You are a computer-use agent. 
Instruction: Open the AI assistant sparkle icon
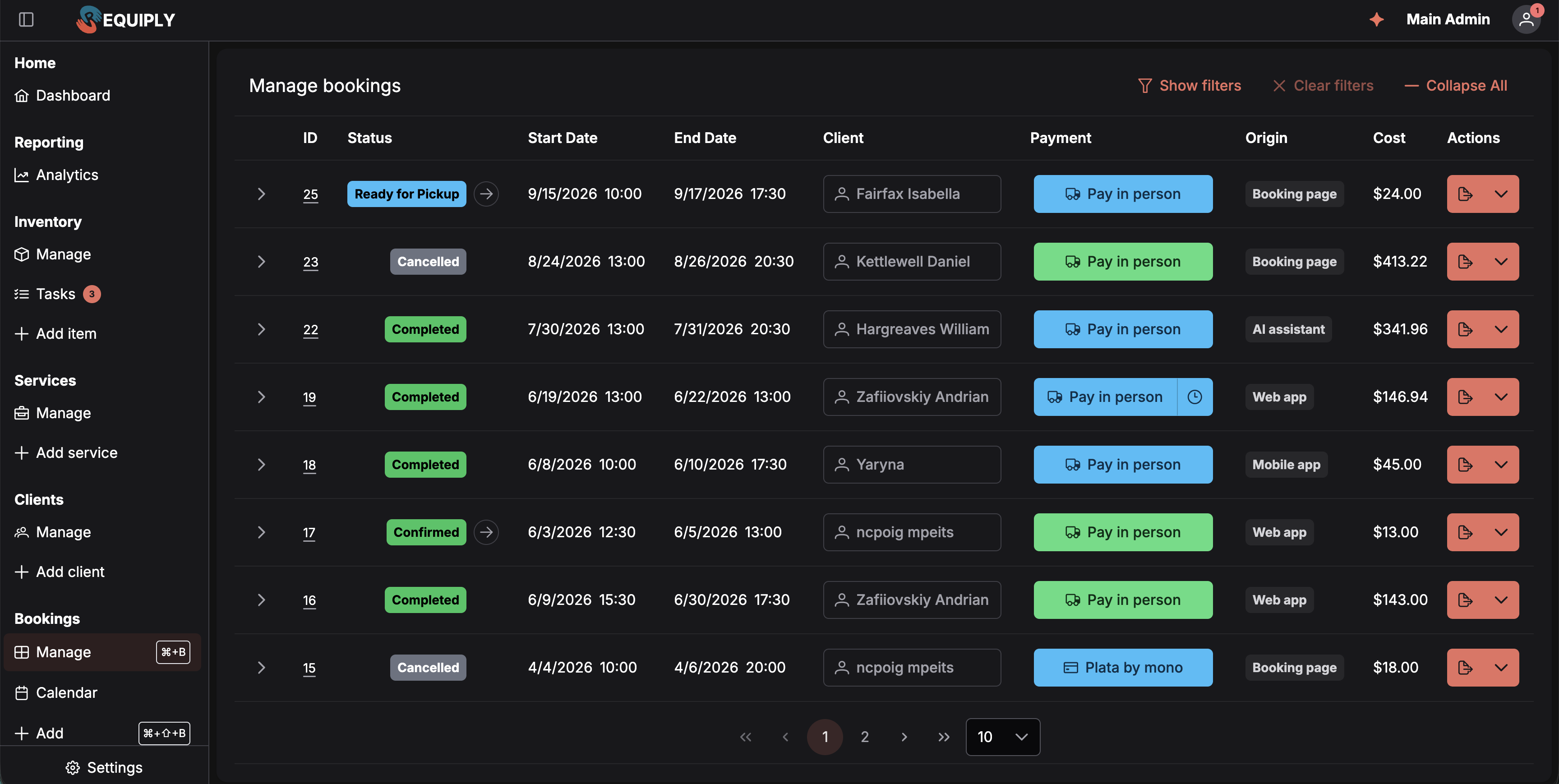1376,19
